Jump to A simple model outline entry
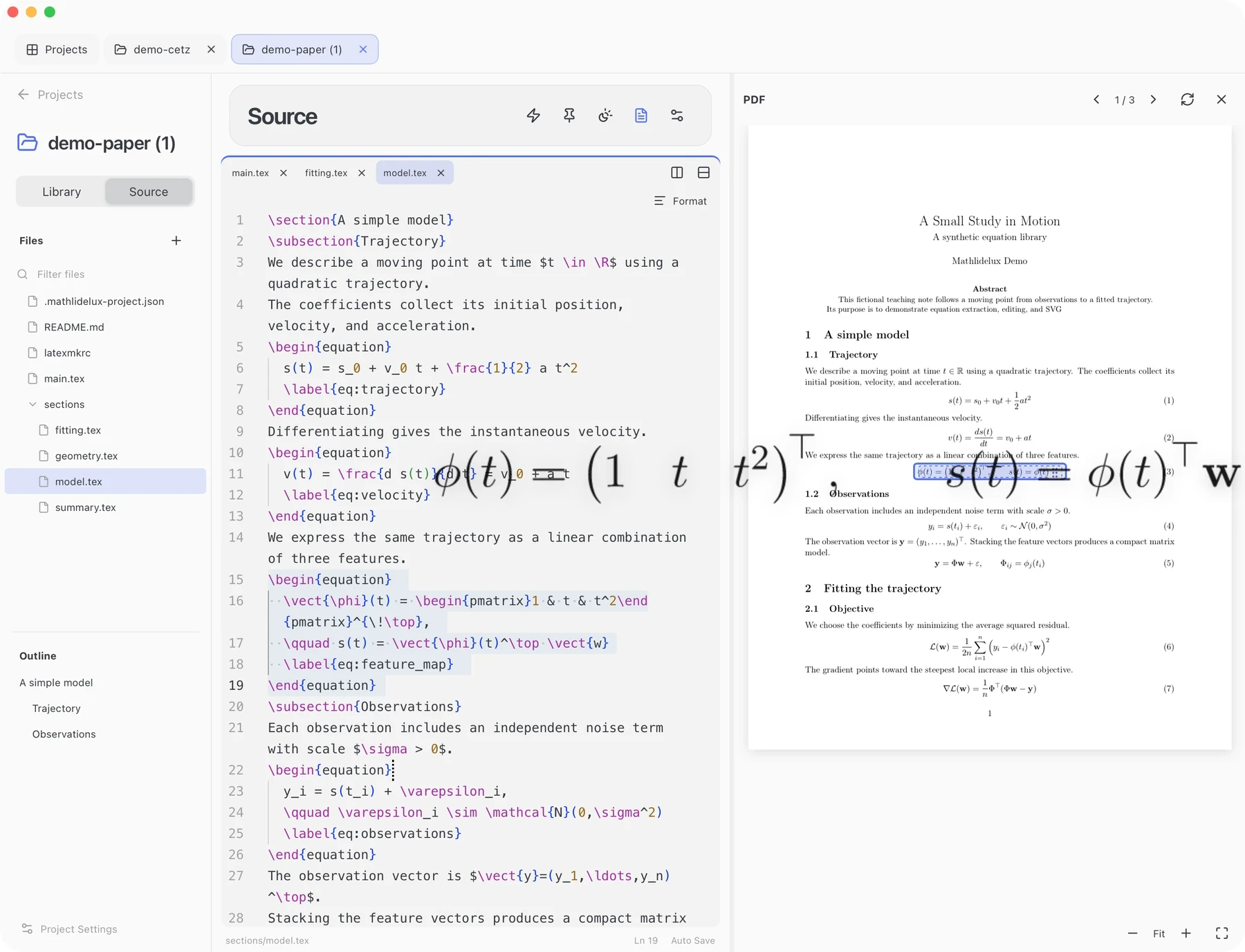 tap(56, 683)
